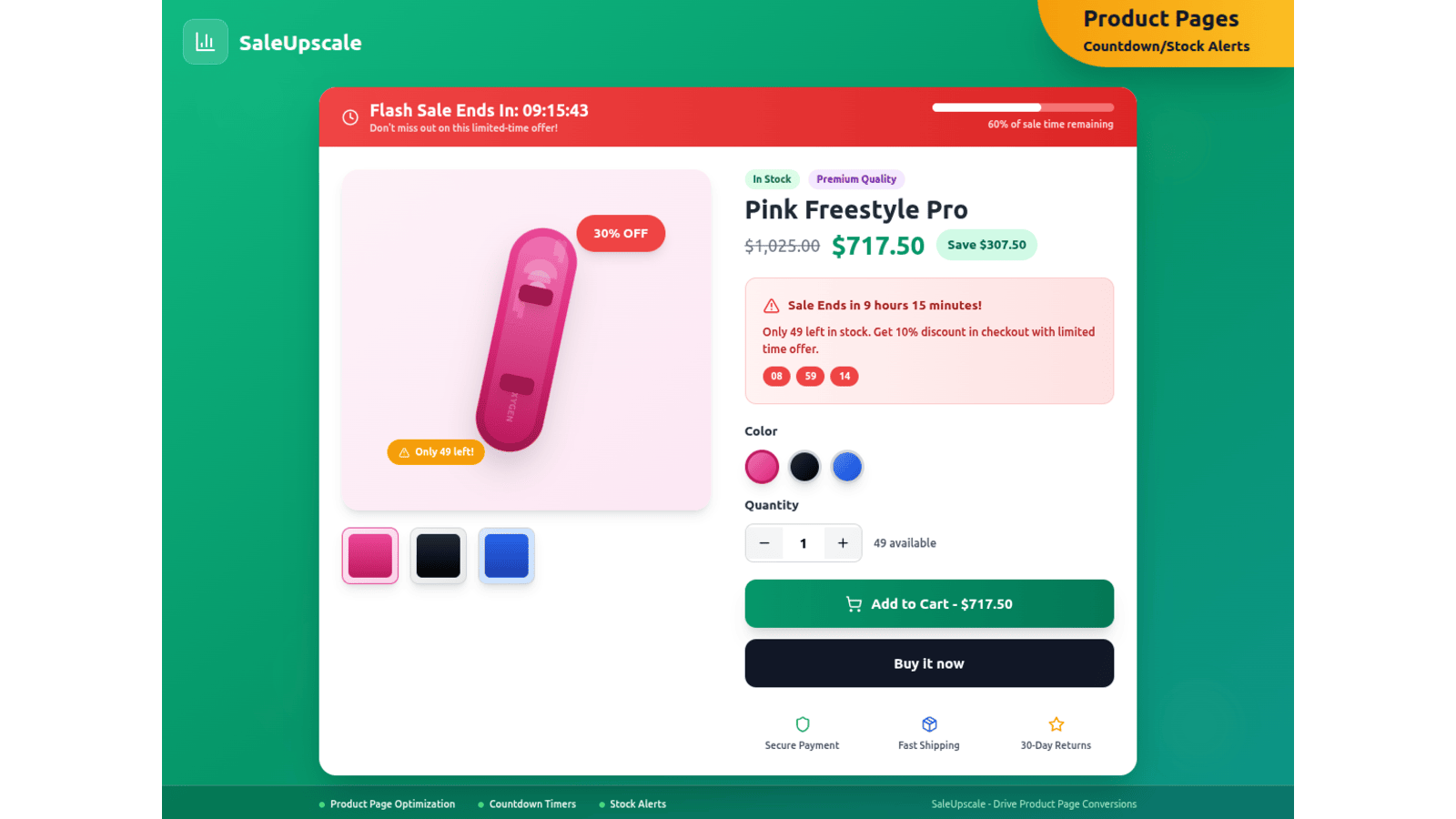Select the pink color option
Screen dimensions: 1456x819
[762, 467]
